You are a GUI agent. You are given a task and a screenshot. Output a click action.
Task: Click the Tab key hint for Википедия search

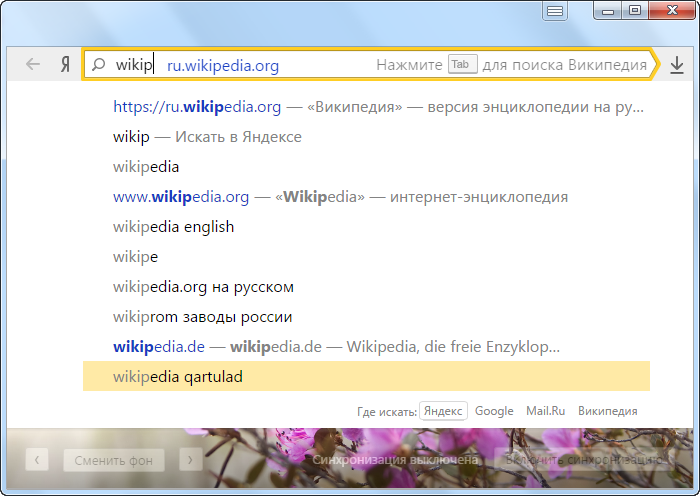[462, 64]
